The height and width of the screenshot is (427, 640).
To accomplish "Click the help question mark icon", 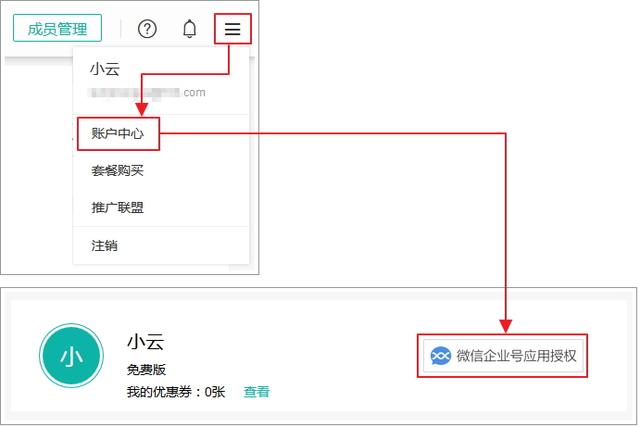I will coord(147,29).
